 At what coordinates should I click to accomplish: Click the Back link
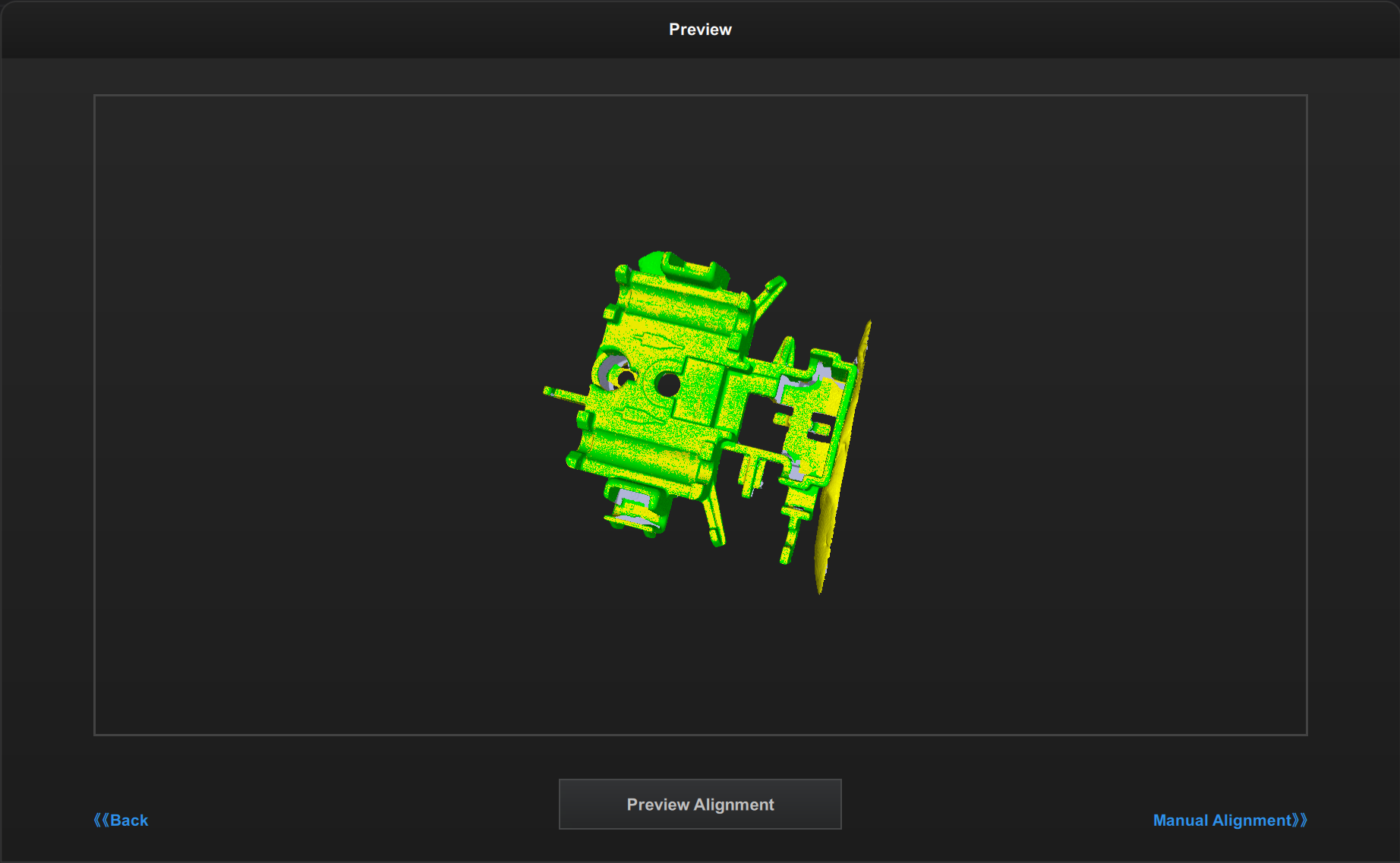click(x=128, y=820)
